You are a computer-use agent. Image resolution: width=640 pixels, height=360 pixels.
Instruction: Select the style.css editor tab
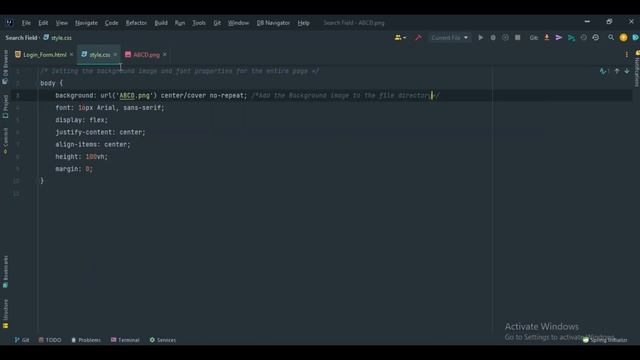[x=100, y=55]
